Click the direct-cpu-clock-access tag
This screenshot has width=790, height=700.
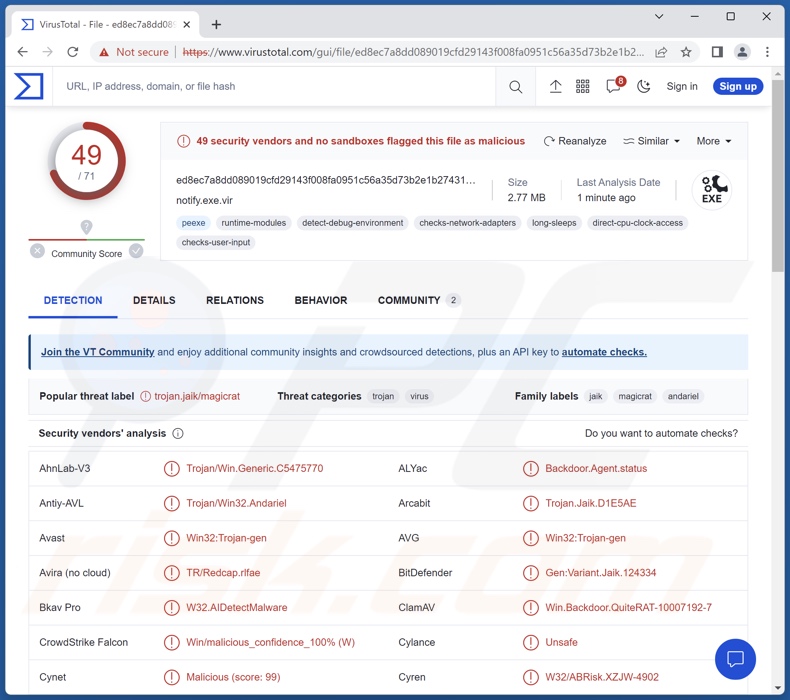637,223
